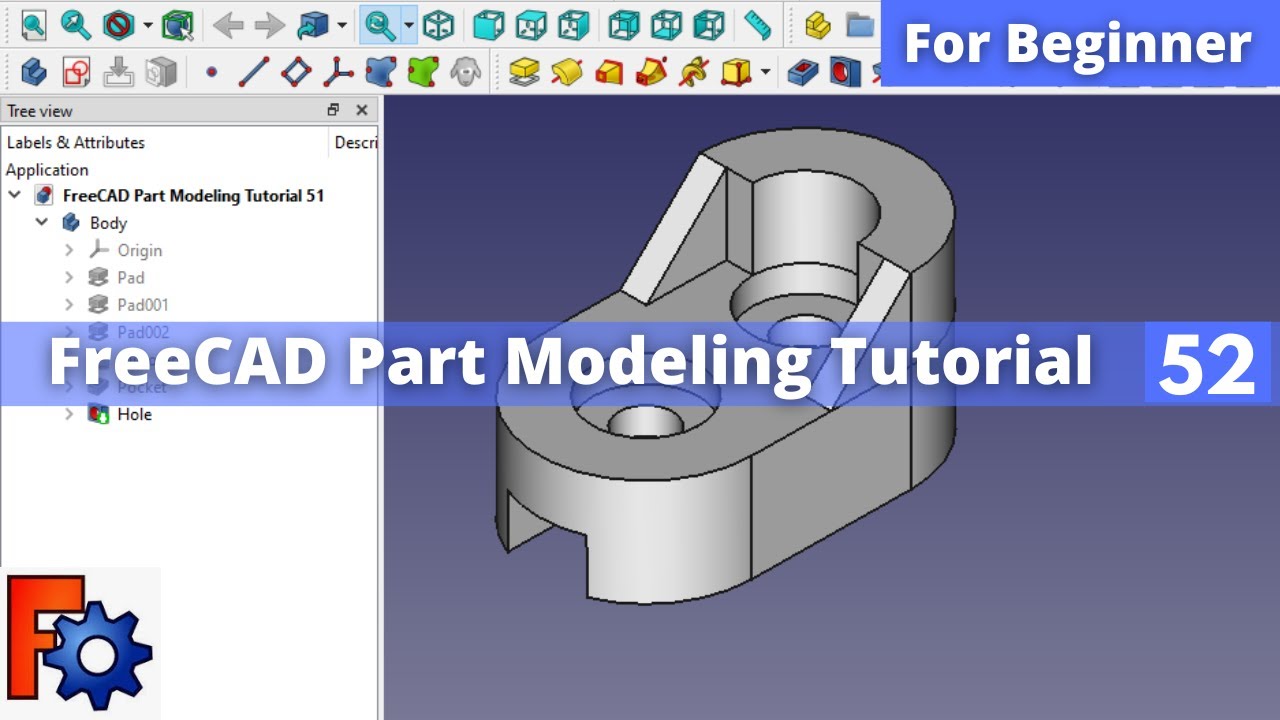This screenshot has height=720, width=1280.
Task: Click the greyed Validate Sketch icon
Action: coord(161,71)
